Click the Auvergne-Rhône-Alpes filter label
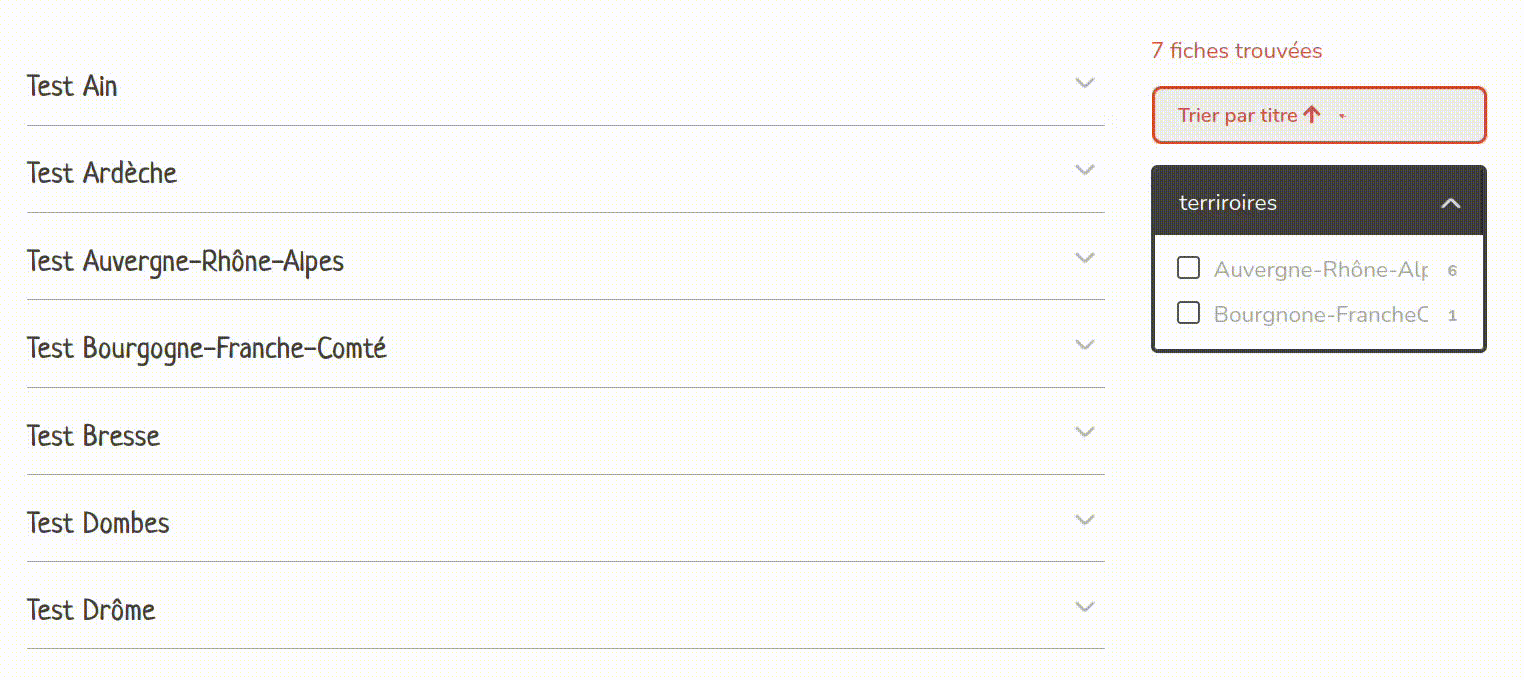The width and height of the screenshot is (1524, 680). (x=1320, y=269)
